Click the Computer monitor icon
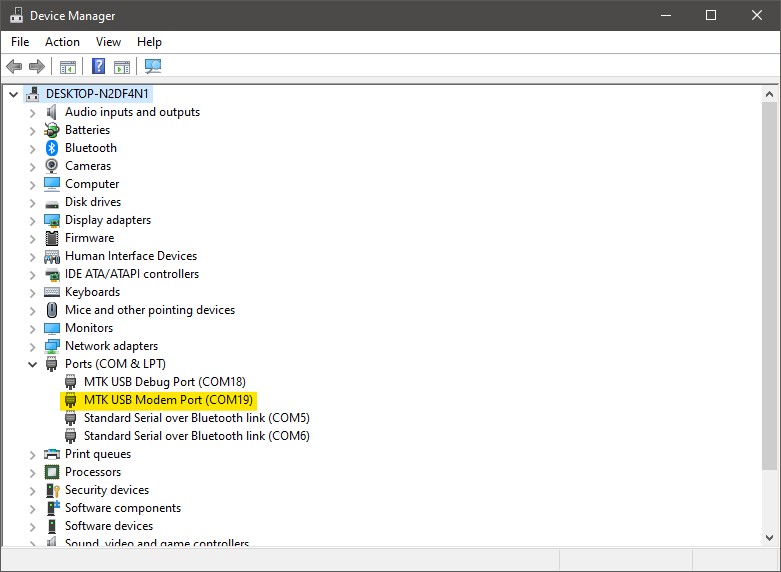The image size is (781, 572). [52, 184]
